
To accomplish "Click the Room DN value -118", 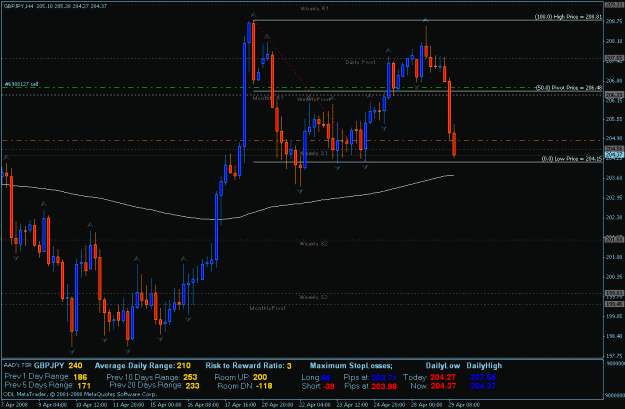I will coord(263,386).
